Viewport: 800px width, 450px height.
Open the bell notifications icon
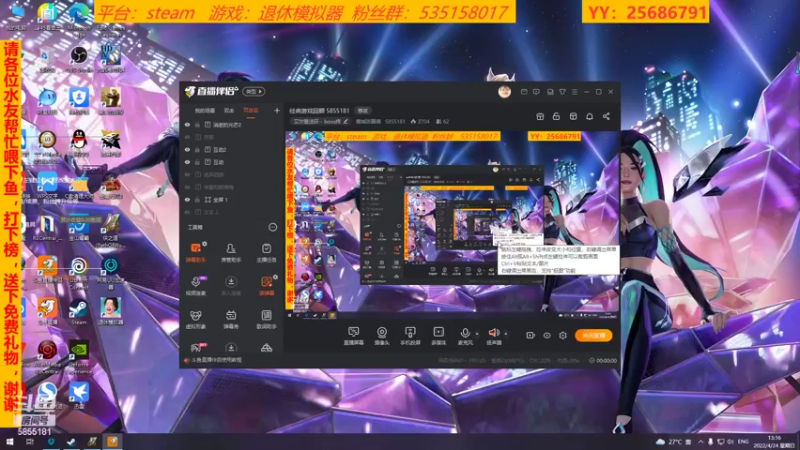coord(589,116)
